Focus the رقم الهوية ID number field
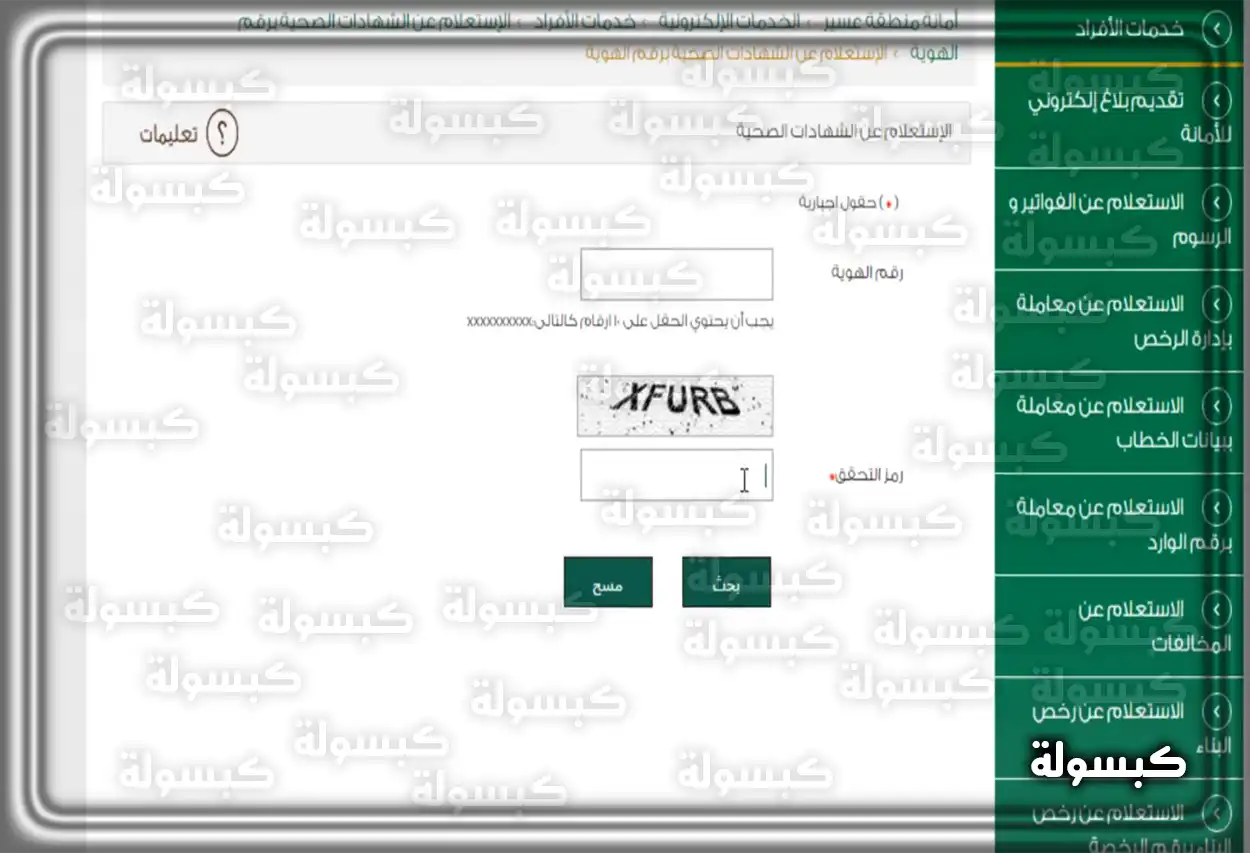 pos(676,274)
